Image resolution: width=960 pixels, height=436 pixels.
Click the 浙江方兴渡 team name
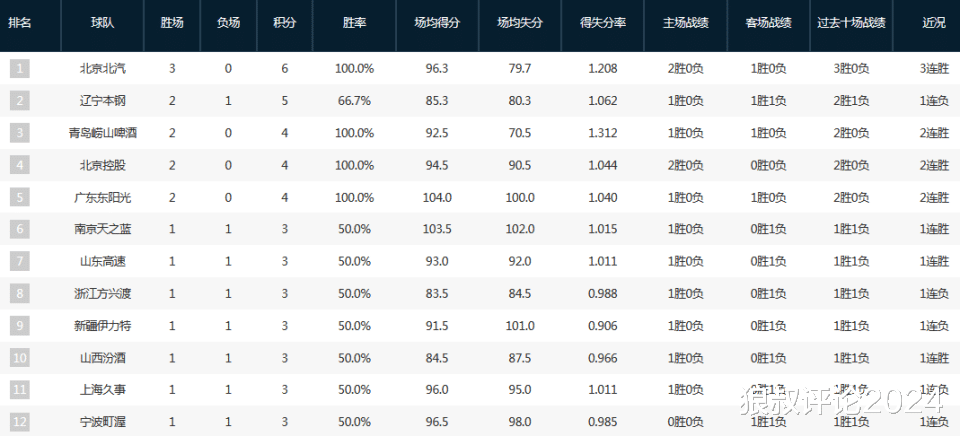click(x=102, y=294)
